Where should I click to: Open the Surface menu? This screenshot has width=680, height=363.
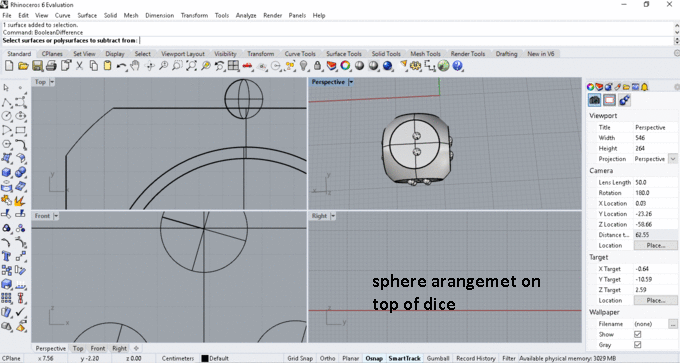point(87,15)
